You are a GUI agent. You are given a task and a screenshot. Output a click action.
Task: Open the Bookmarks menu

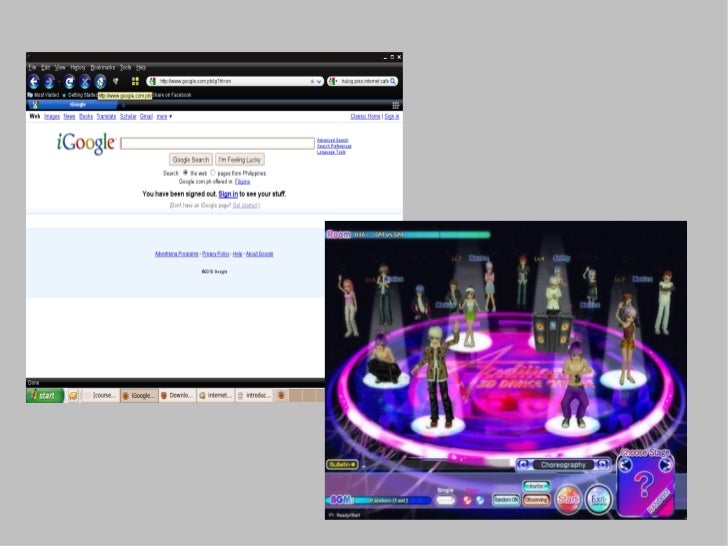click(x=103, y=67)
